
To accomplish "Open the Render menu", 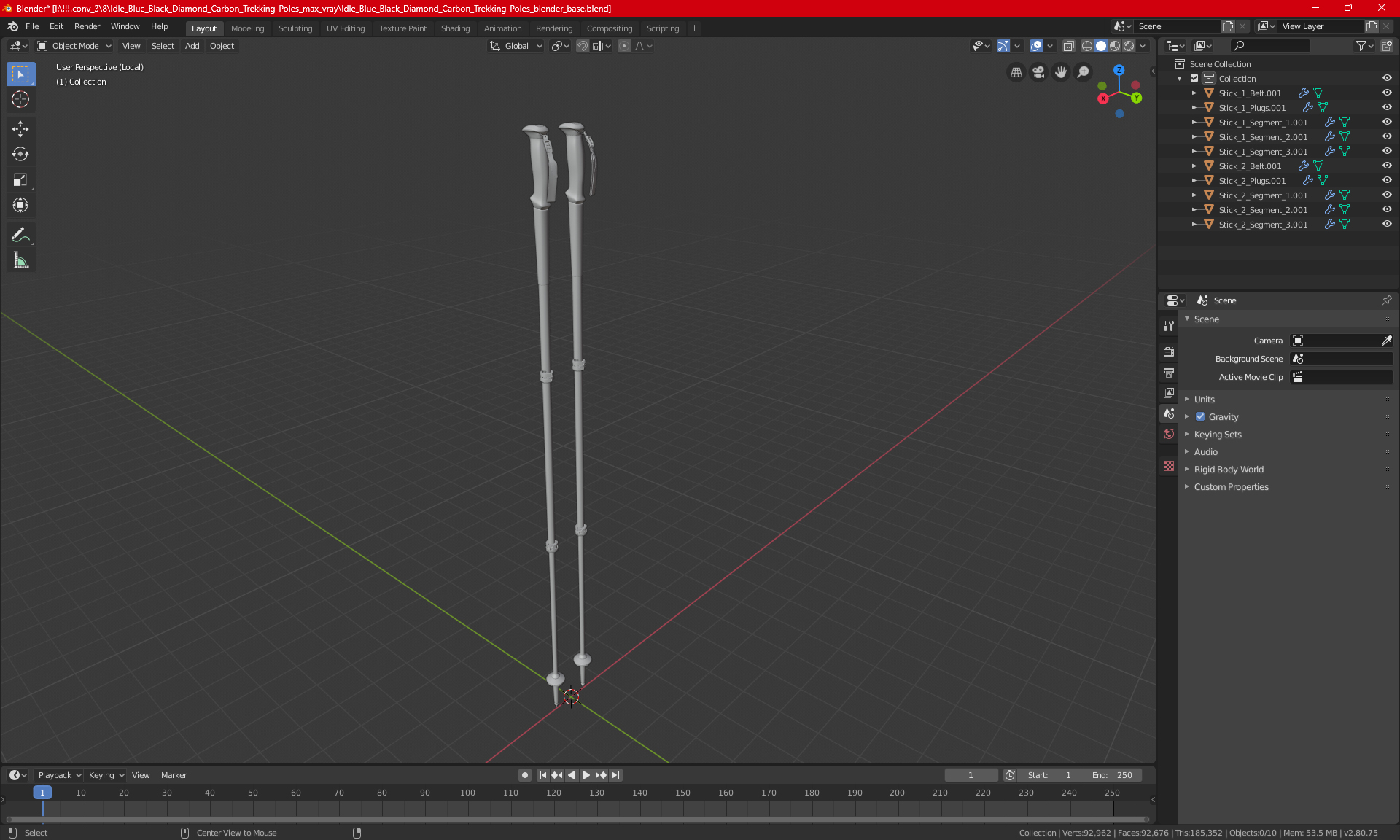I will tap(87, 26).
